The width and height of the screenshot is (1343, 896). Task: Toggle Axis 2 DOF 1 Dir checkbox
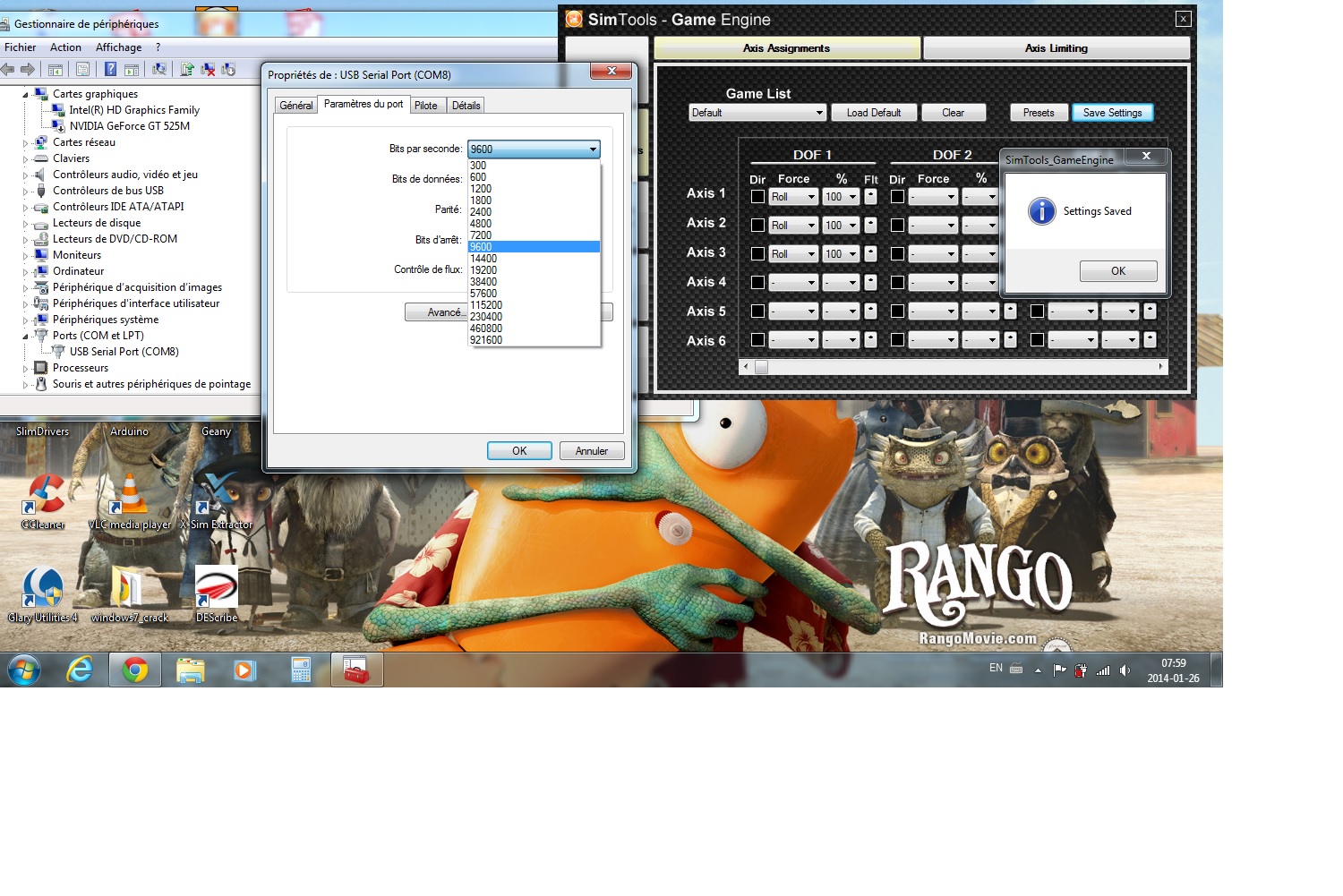[757, 225]
